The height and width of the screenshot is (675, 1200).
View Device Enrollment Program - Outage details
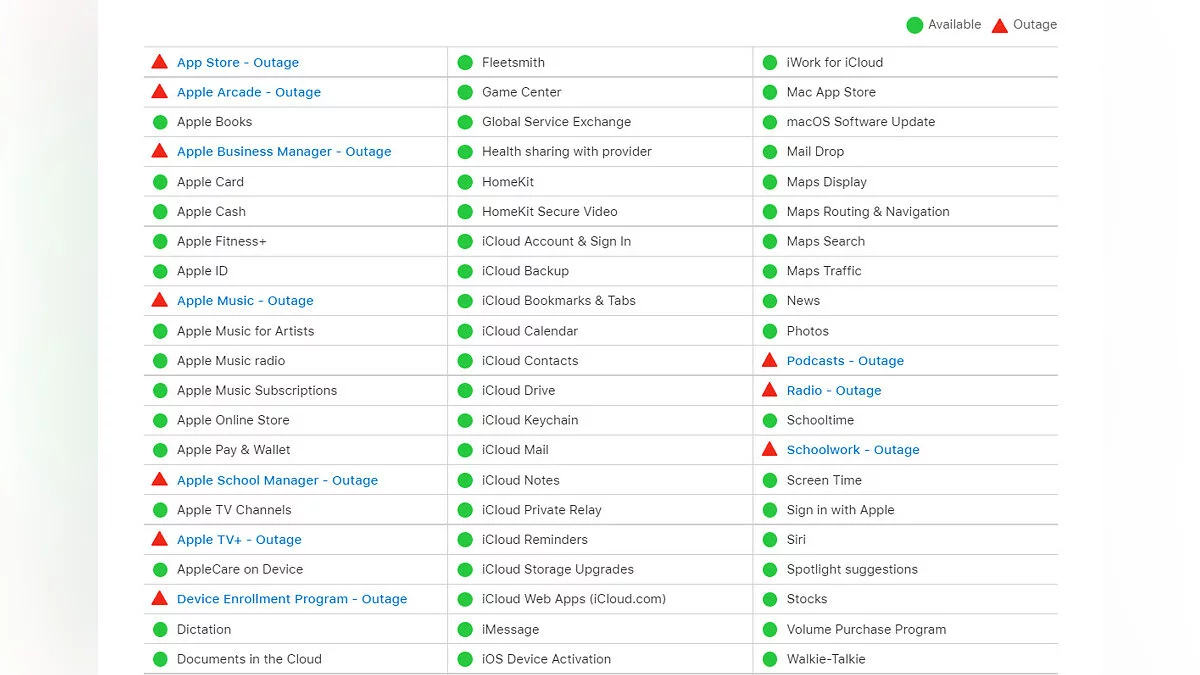pos(292,599)
